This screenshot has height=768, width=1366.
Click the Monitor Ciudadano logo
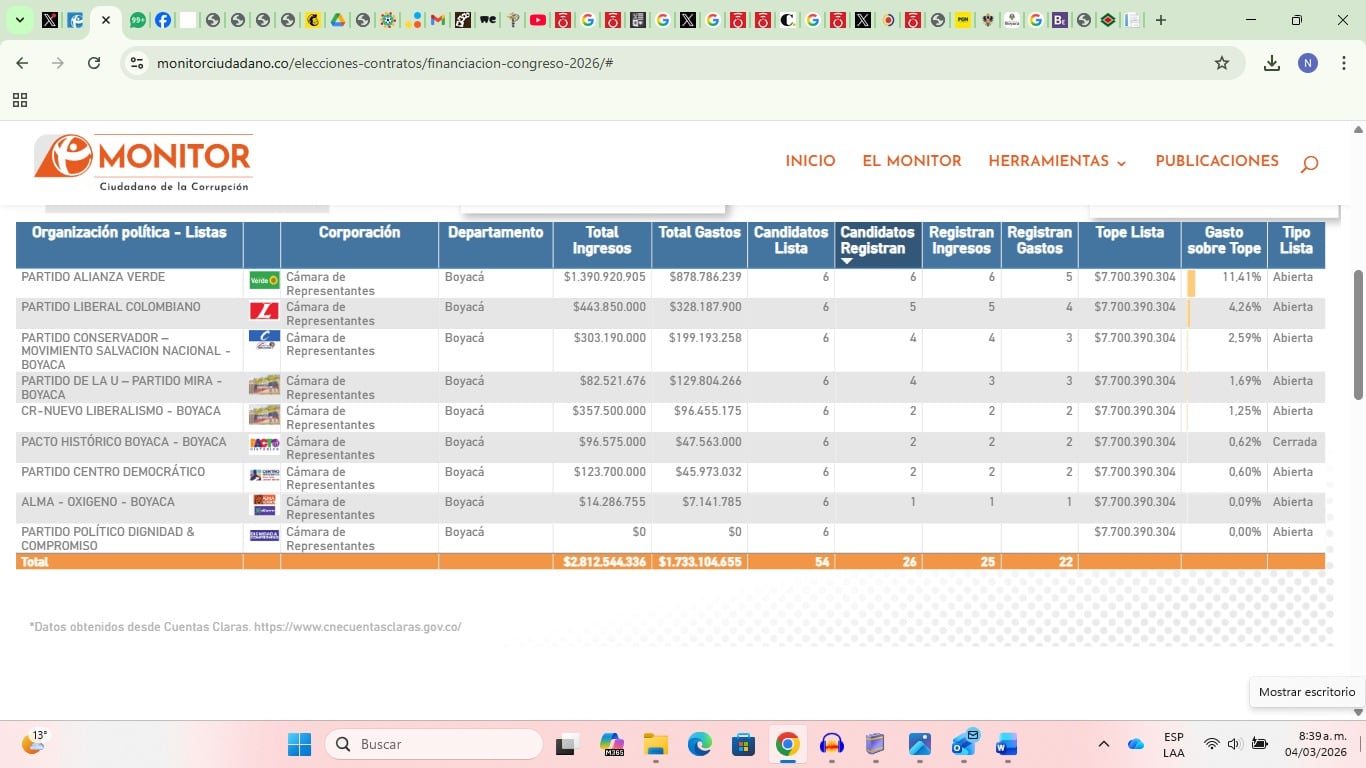[x=143, y=162]
